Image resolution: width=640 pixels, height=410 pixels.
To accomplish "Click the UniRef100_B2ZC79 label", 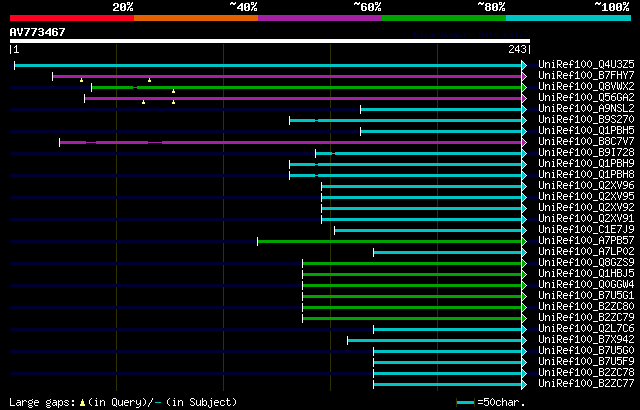I will click(x=586, y=318).
